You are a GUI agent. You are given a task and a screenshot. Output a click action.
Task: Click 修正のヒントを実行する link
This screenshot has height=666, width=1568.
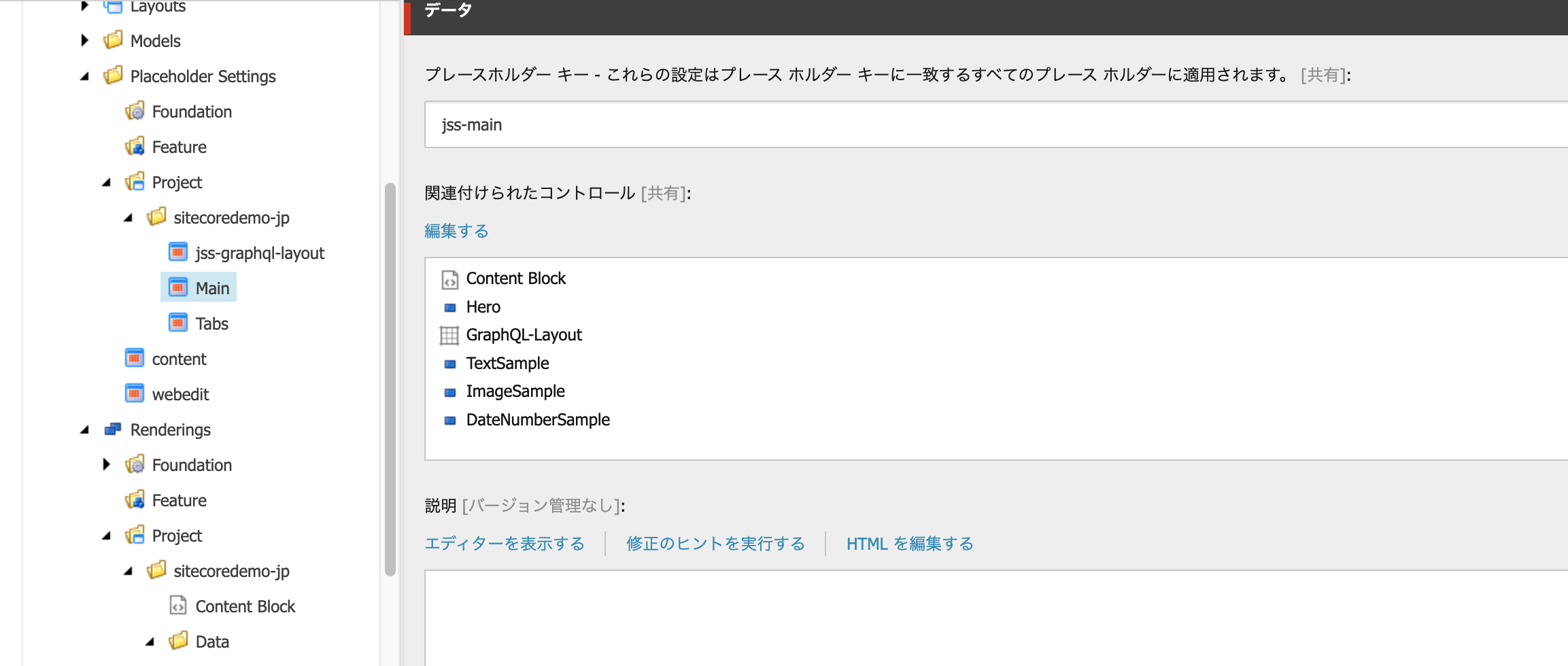[715, 544]
